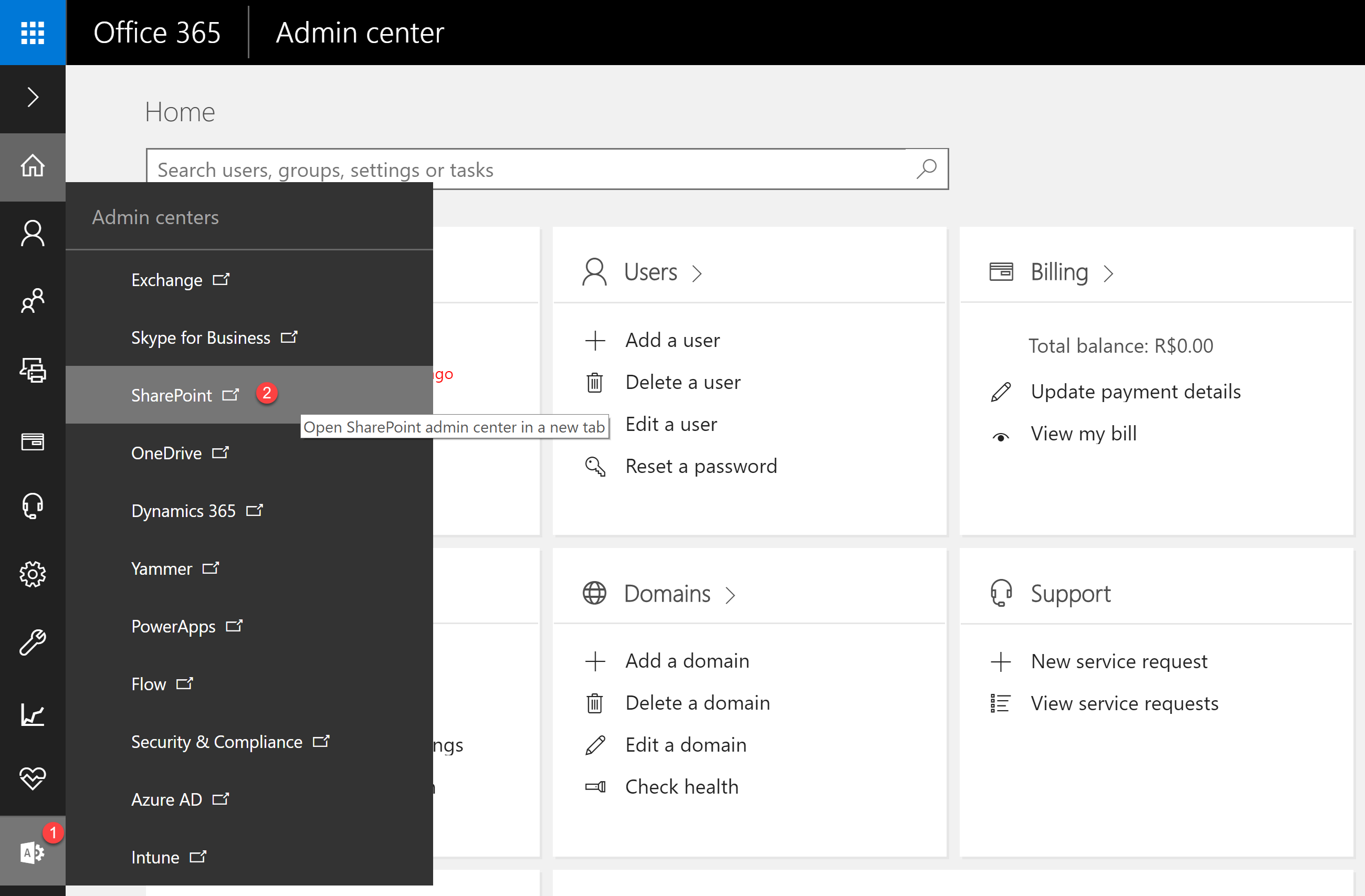Open Resources icon in sidebar
Image resolution: width=1365 pixels, height=896 pixels.
click(33, 371)
